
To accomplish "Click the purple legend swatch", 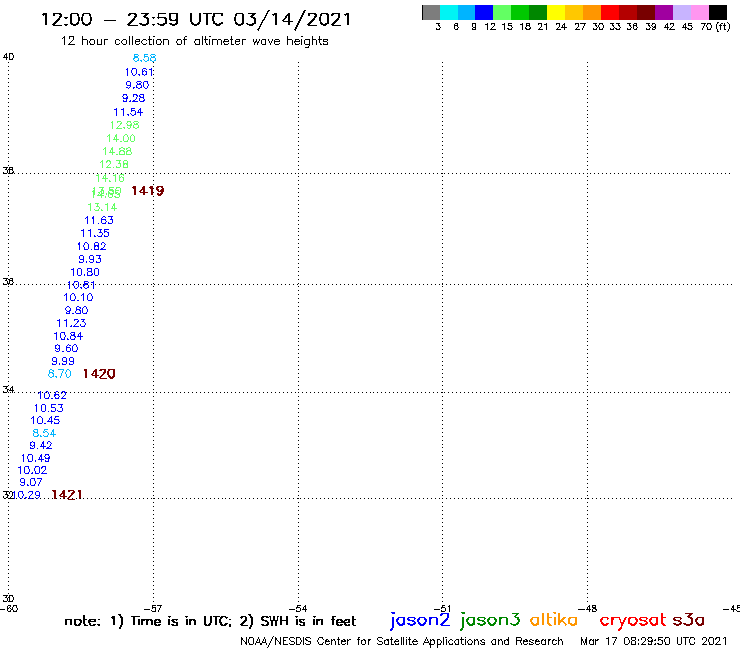I will pyautogui.click(x=664, y=12).
